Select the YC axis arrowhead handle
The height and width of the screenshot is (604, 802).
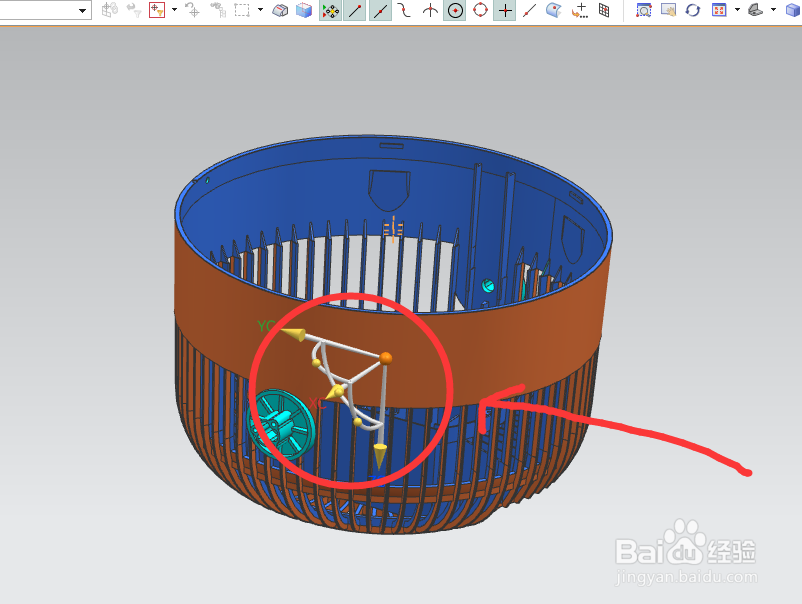pyautogui.click(x=294, y=334)
